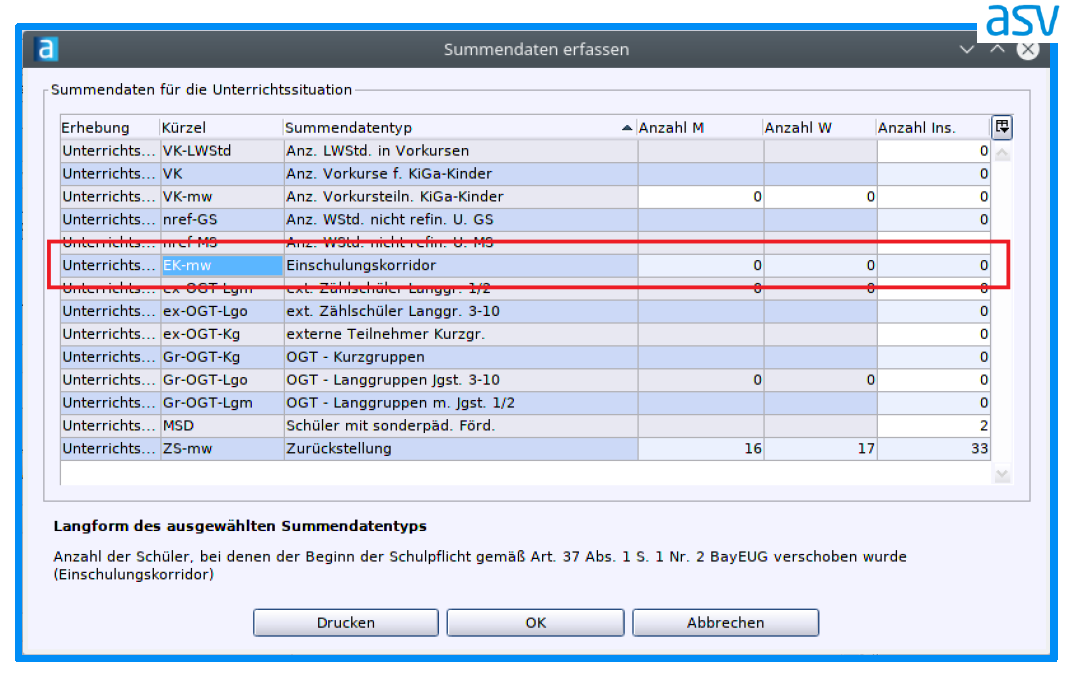The width and height of the screenshot is (1078, 688).
Task: Click the table scrollbar up arrow
Action: (x=1002, y=154)
